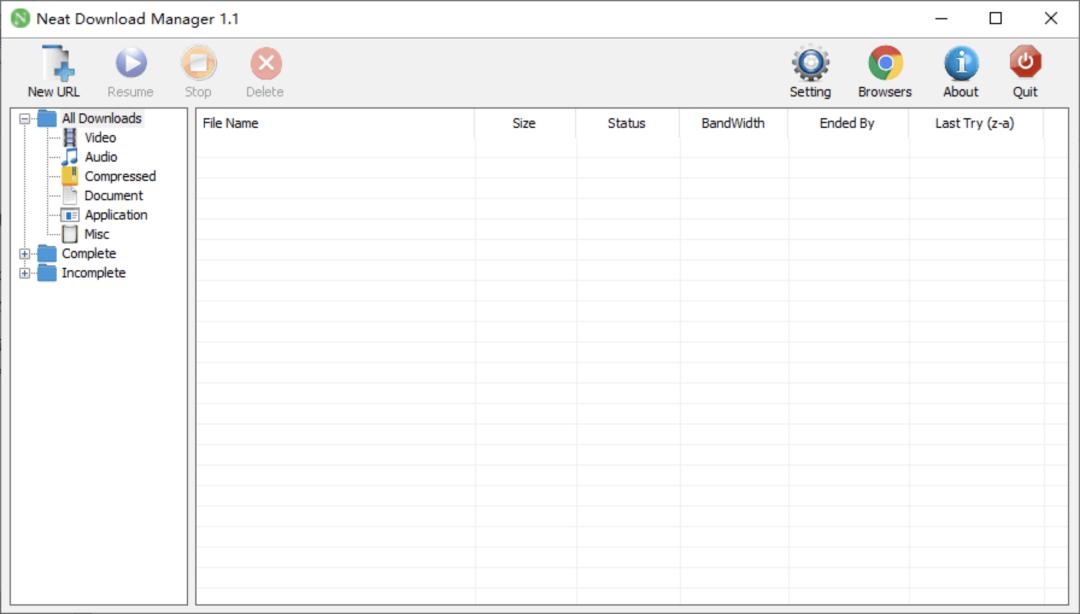Screen dimensions: 1080x614
Task: Select the Misc category label
Action: pos(97,234)
